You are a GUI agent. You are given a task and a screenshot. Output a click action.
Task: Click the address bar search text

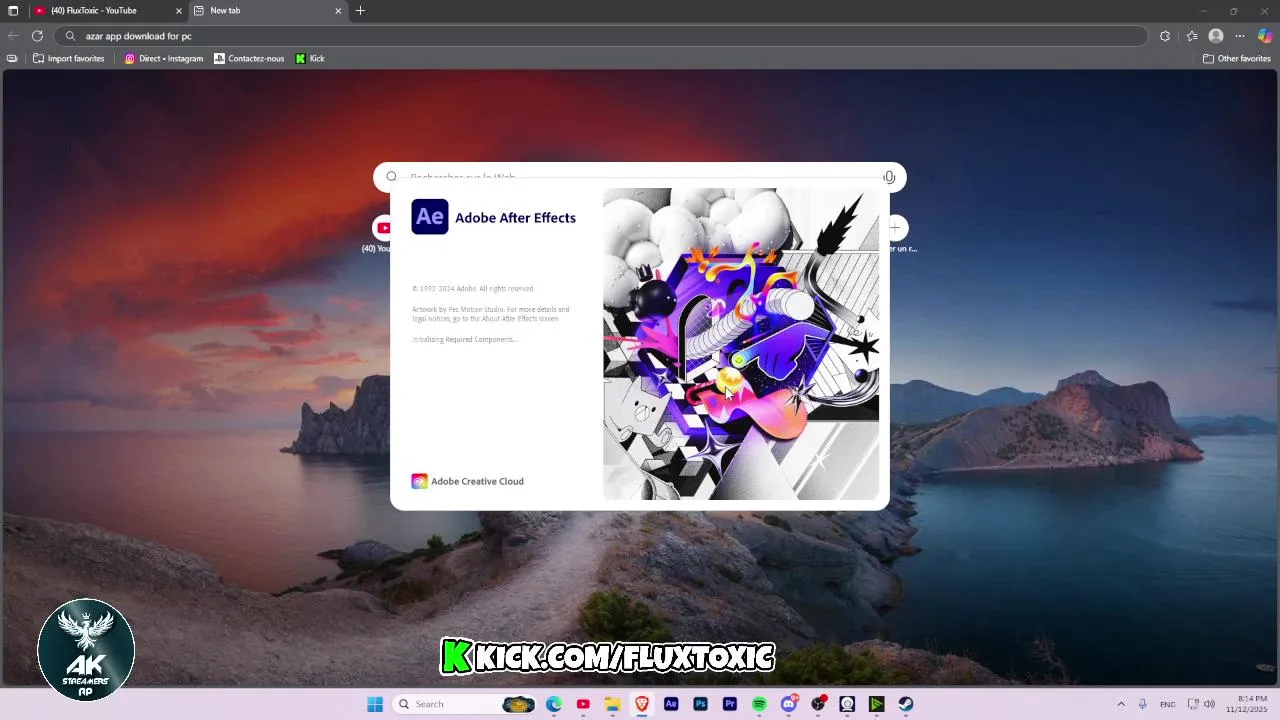[138, 36]
